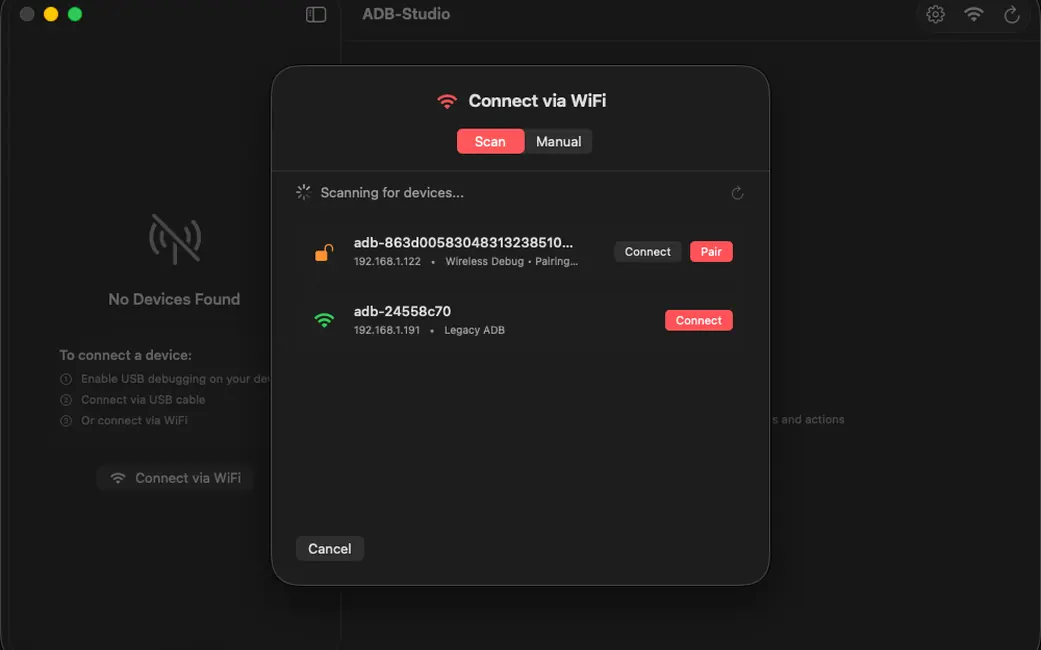The width and height of the screenshot is (1041, 650).
Task: Click IP address 192.168.1.191
Action: 386,330
